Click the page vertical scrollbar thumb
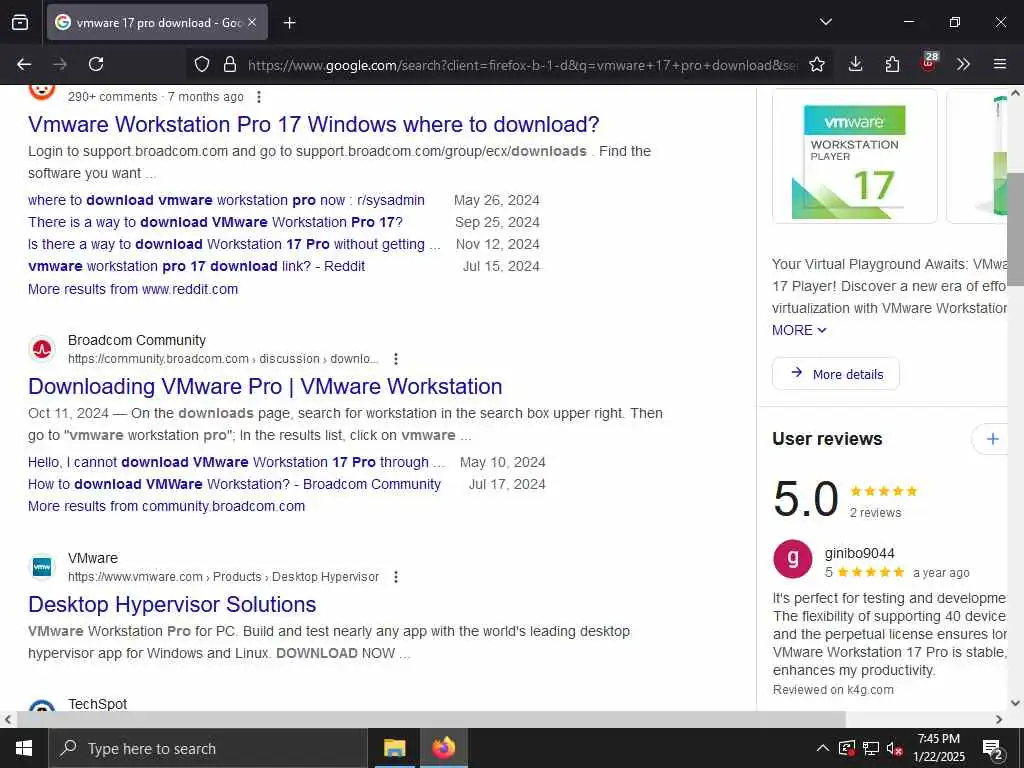 tap(1015, 229)
